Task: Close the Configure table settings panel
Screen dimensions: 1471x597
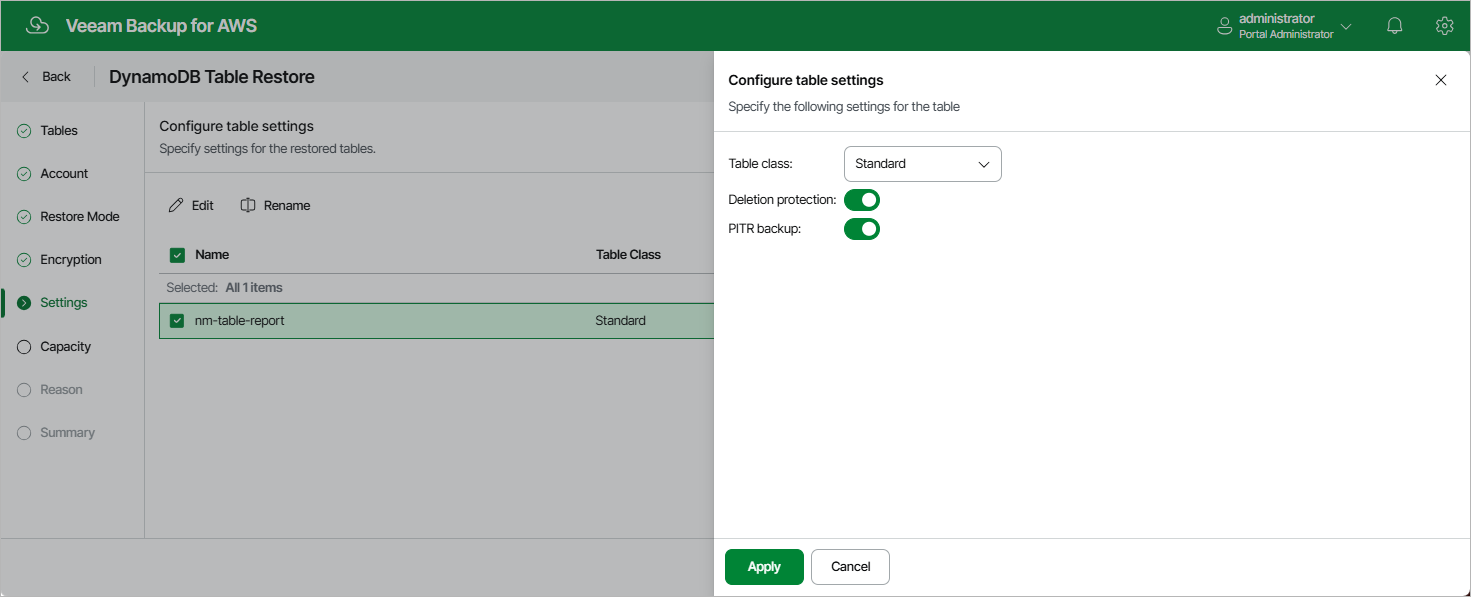Action: pyautogui.click(x=1441, y=80)
